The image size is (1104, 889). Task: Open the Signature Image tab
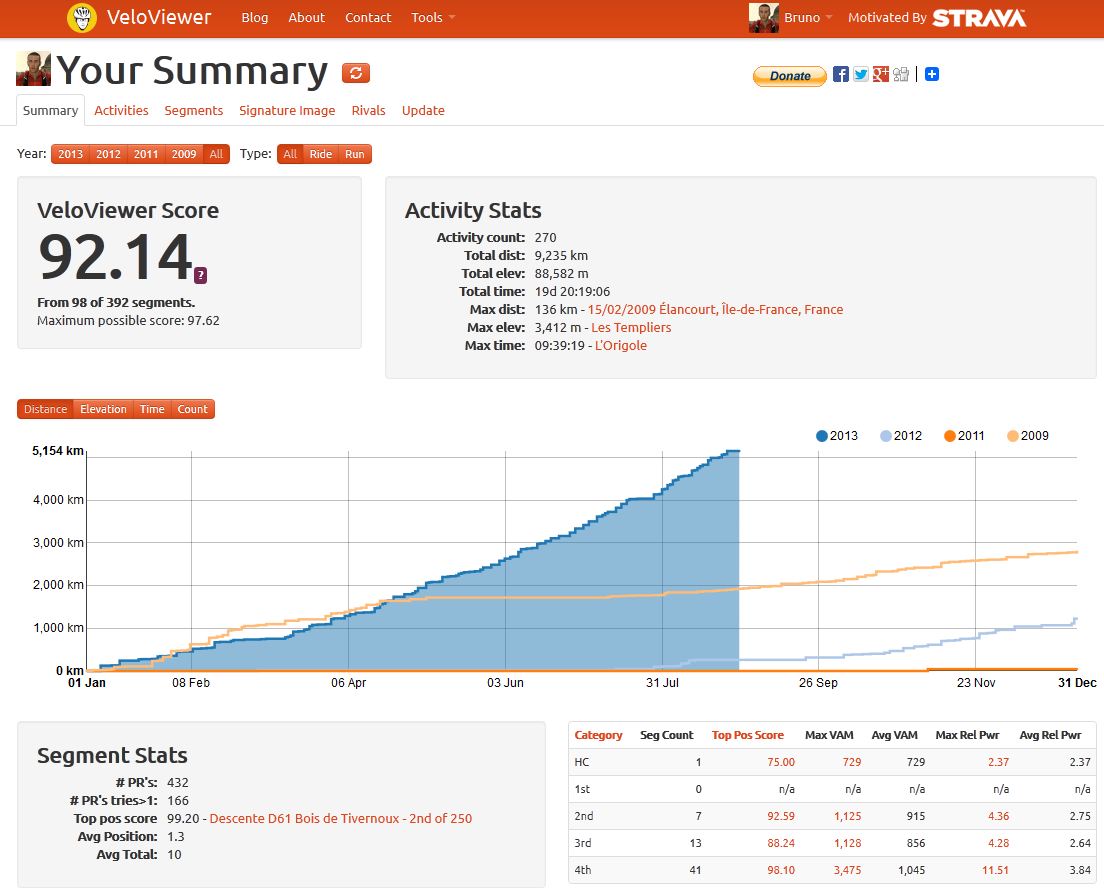click(x=287, y=110)
